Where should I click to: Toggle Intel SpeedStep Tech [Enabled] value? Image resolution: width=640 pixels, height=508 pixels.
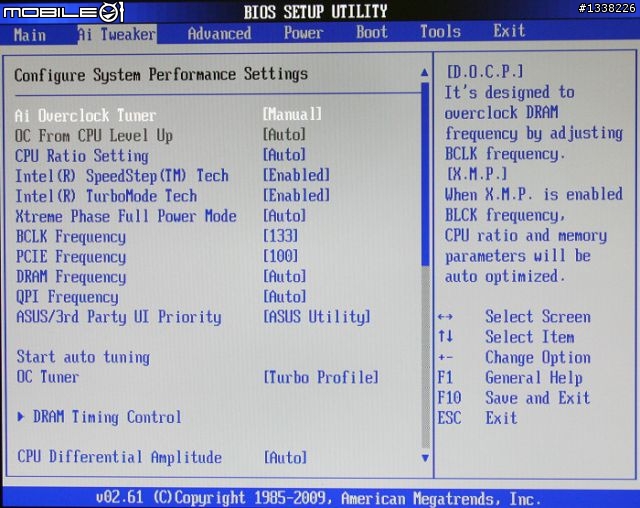click(x=296, y=175)
